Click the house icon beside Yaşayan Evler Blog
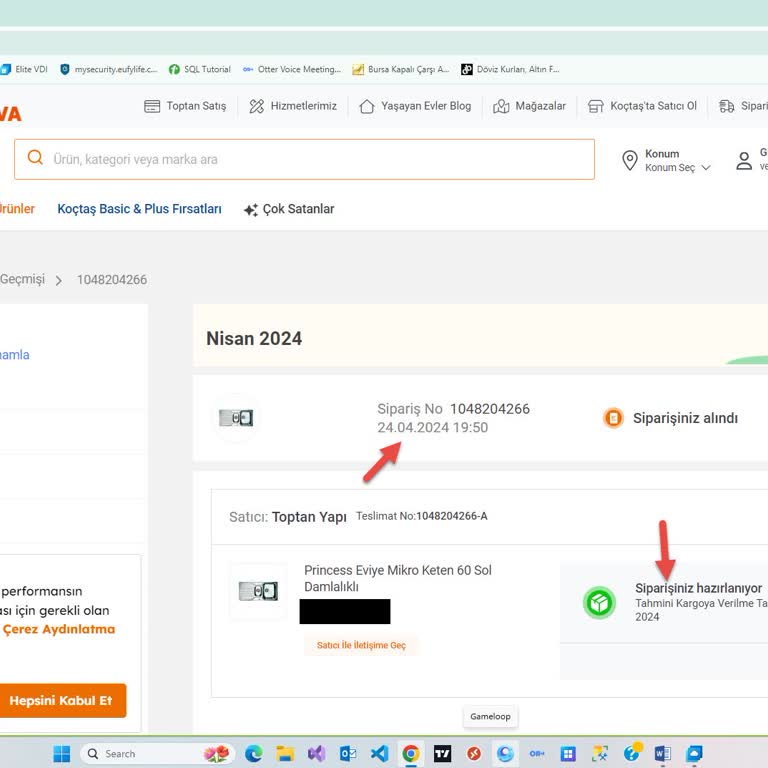This screenshot has height=768, width=768. (367, 106)
